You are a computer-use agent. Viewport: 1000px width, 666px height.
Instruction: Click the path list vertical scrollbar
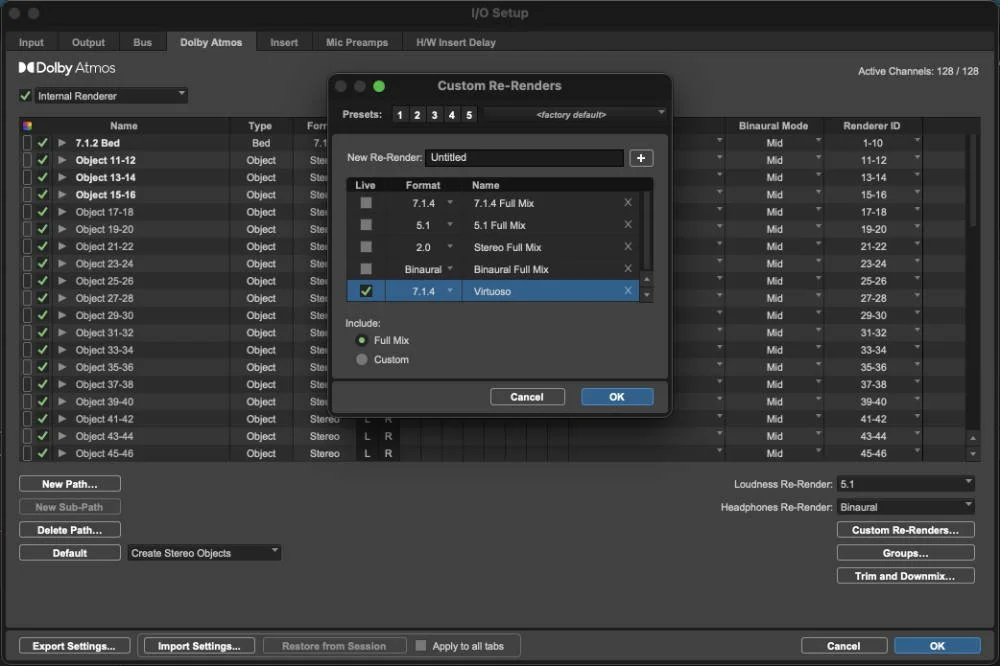[973, 180]
